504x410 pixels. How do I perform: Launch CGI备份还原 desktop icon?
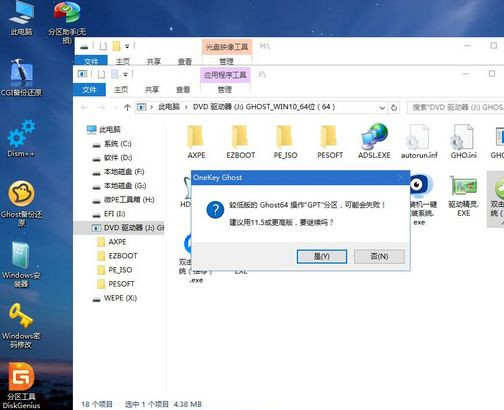tap(21, 78)
